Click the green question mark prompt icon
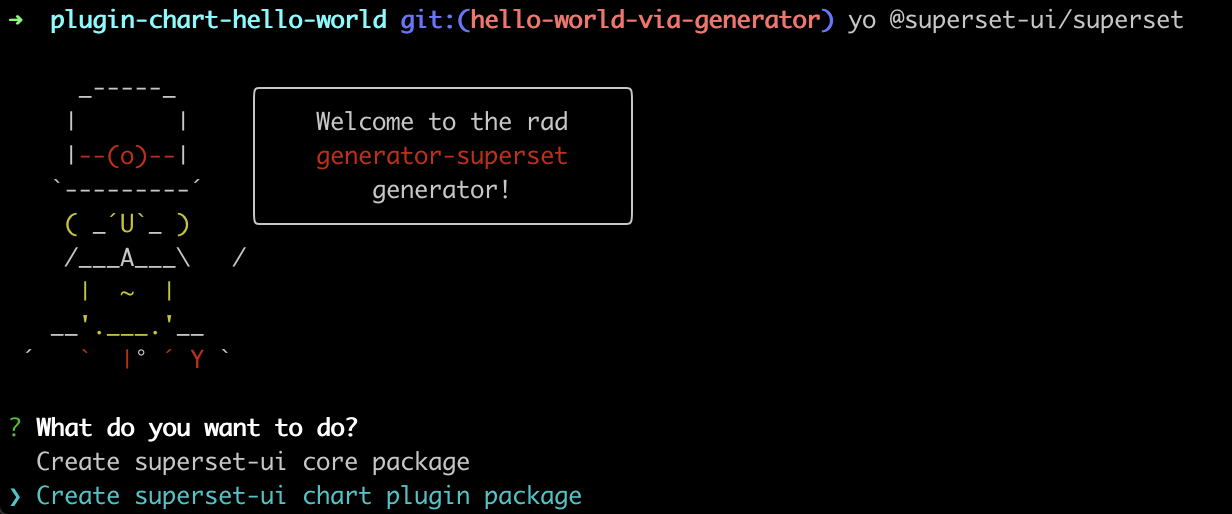The image size is (1232, 514). point(14,428)
